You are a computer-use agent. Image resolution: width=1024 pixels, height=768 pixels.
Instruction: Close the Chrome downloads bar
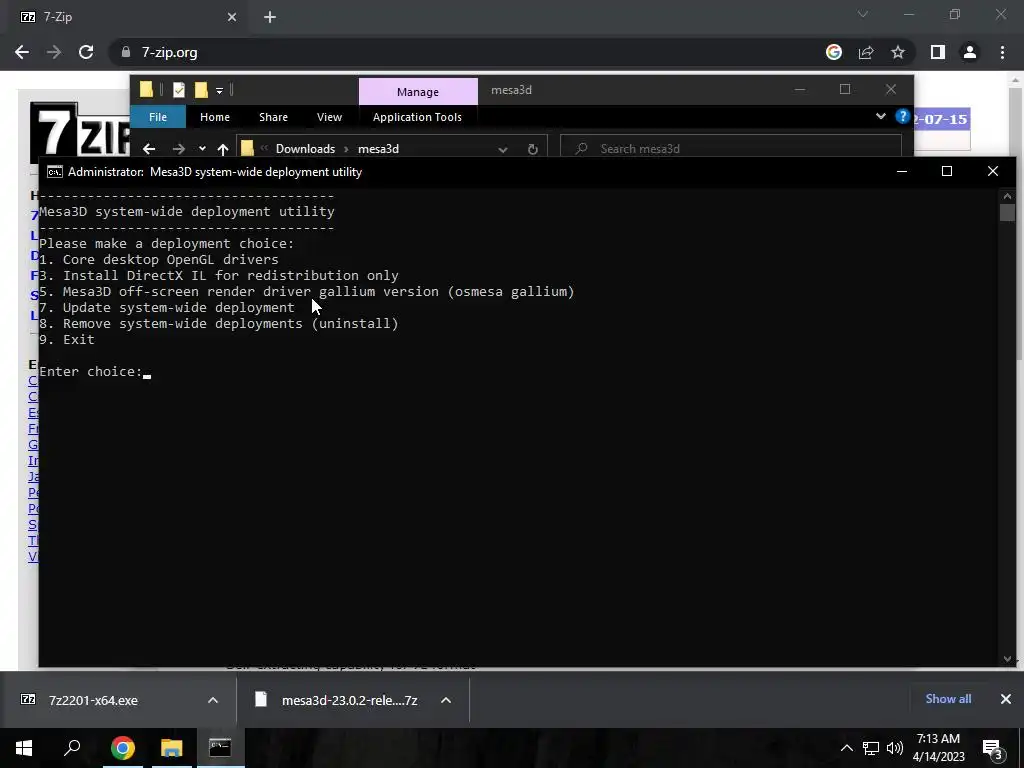[x=1006, y=699]
